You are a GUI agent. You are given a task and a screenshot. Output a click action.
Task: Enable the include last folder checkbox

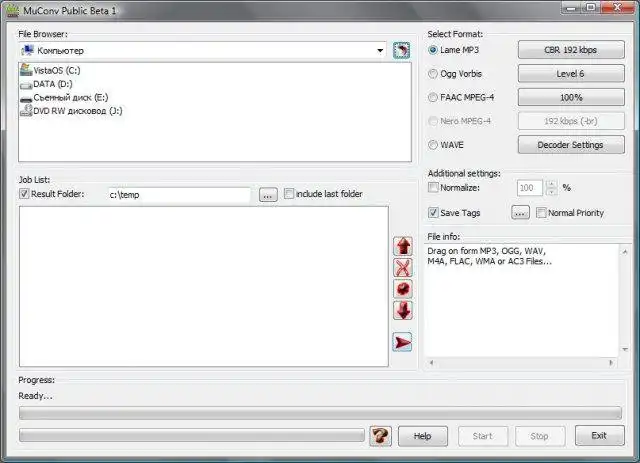click(289, 194)
